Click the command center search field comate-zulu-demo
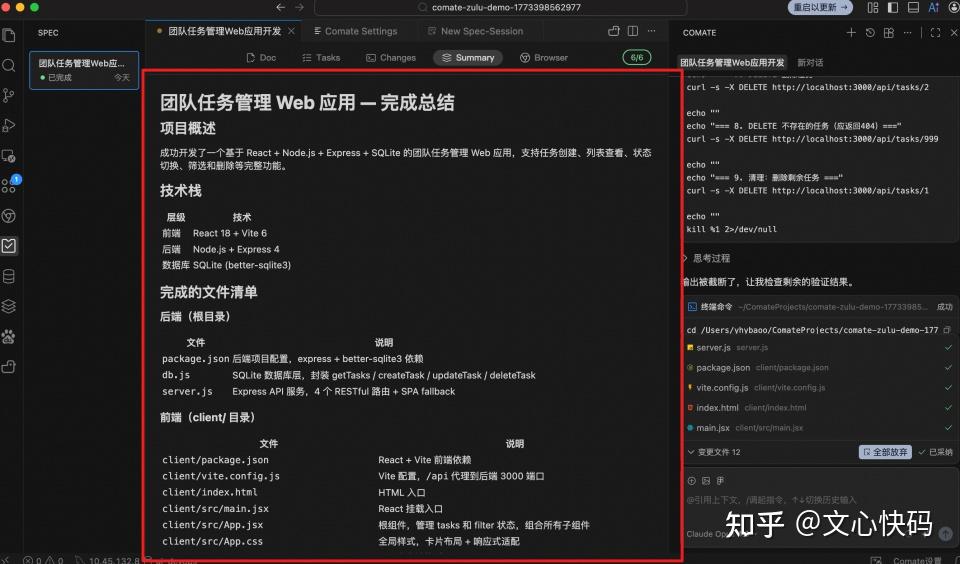Screen dimensions: 960x564 [x=500, y=7]
